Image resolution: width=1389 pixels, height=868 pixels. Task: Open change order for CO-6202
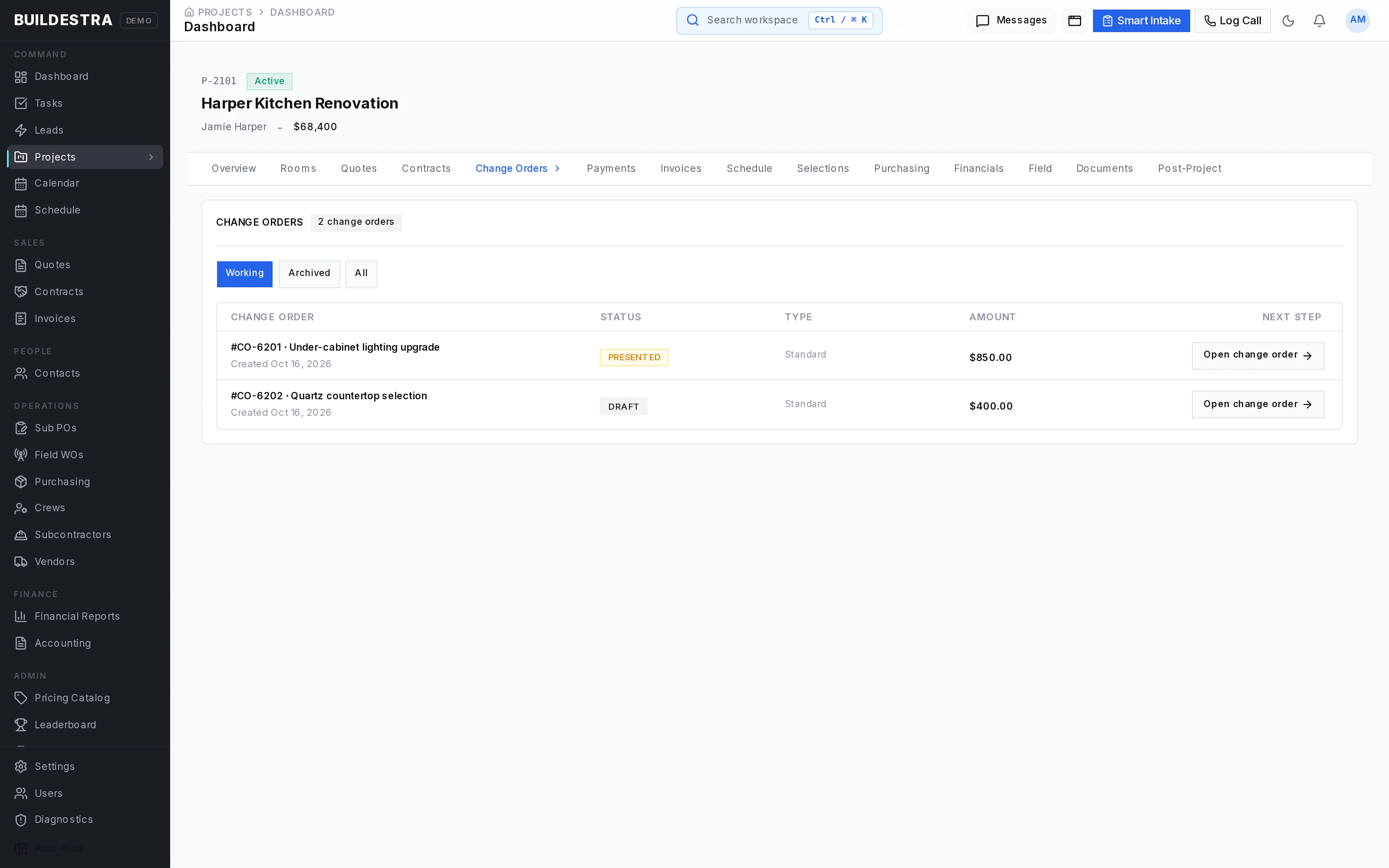click(1257, 405)
